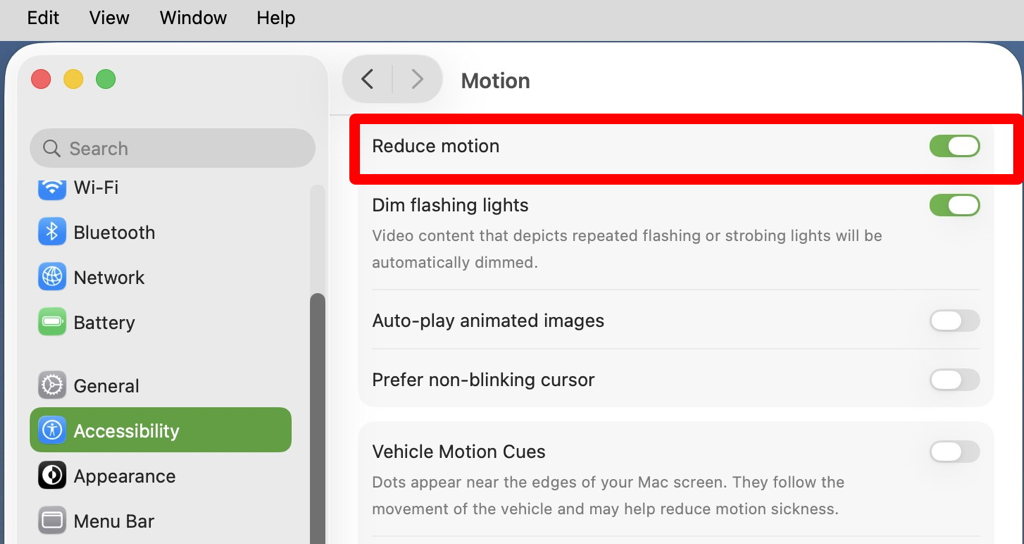Click the sidebar scrollbar thumb
1024x544 pixels.
pos(317,420)
